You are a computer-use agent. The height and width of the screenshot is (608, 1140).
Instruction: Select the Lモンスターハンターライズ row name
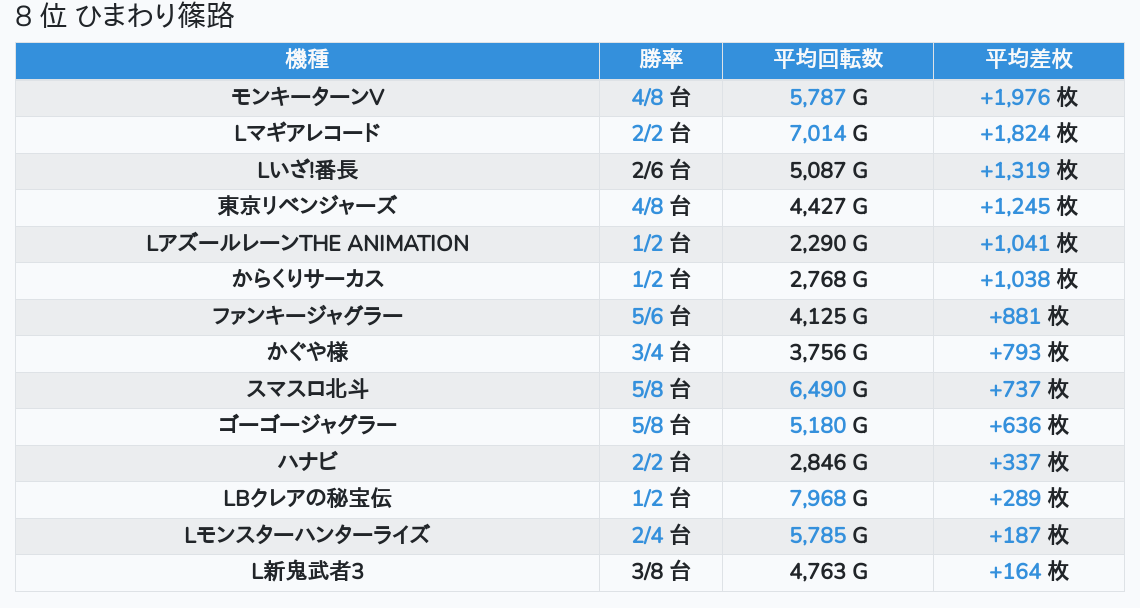click(x=307, y=535)
